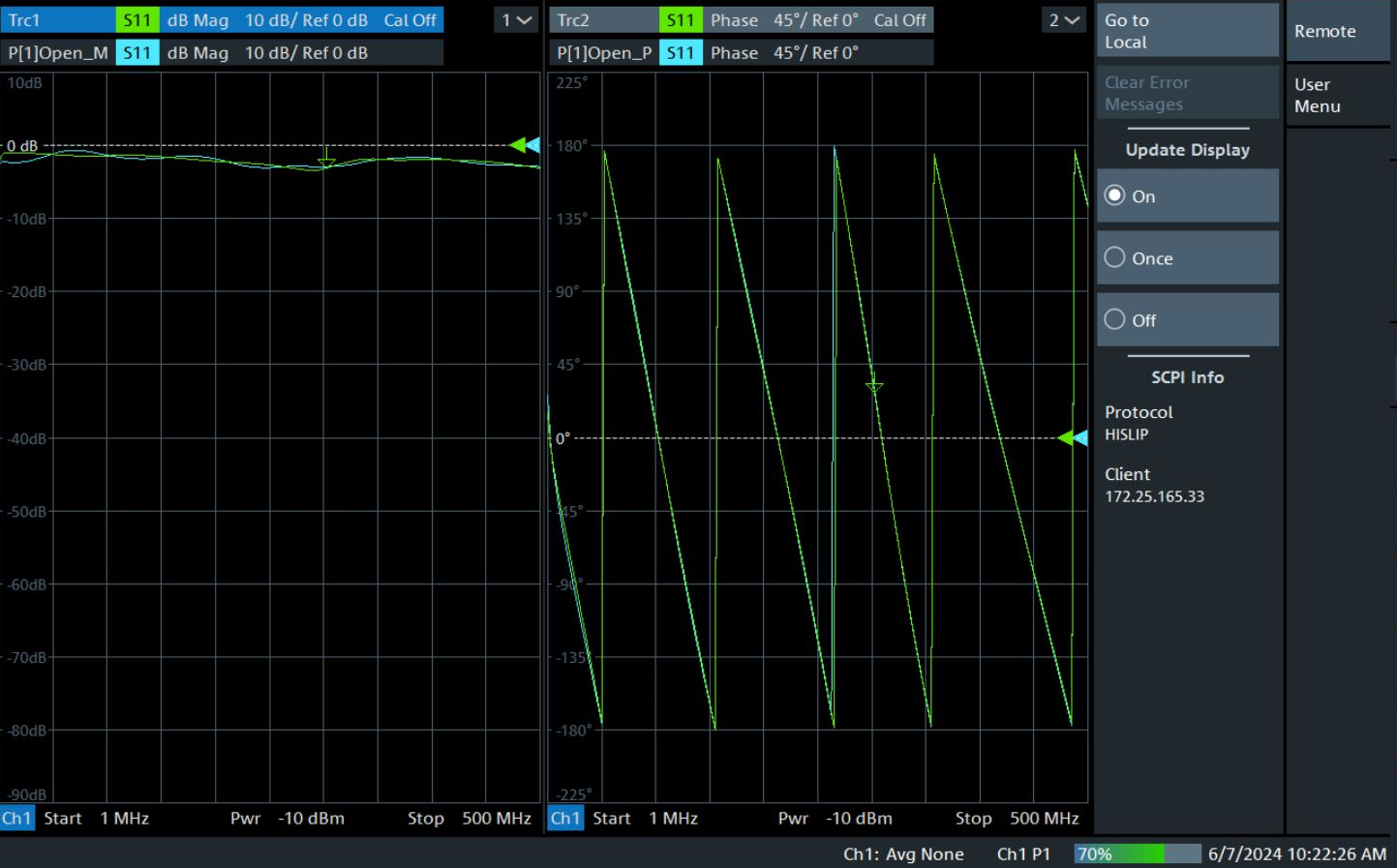Expand diagram 2 dropdown arrow
Screen dimensions: 1397x868
click(1064, 20)
